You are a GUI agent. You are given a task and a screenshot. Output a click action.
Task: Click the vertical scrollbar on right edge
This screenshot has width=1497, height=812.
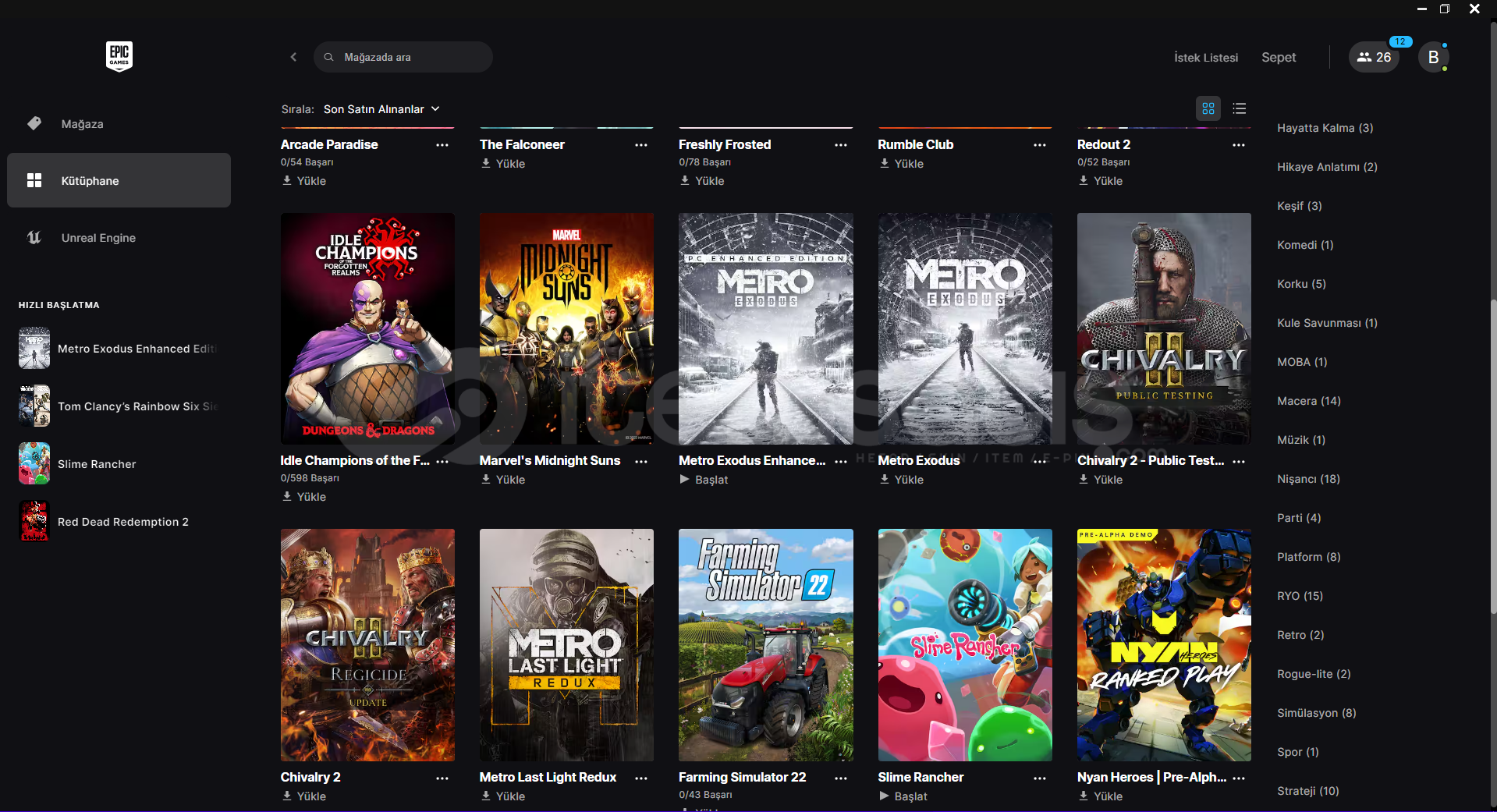[1493, 456]
